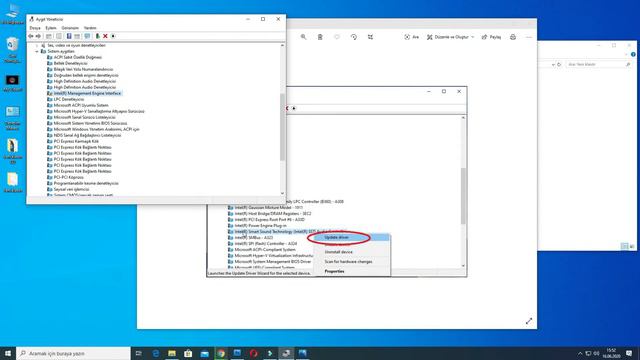The width and height of the screenshot is (640, 360).
Task: Click volume icon in system tray
Action: [x=596, y=353]
